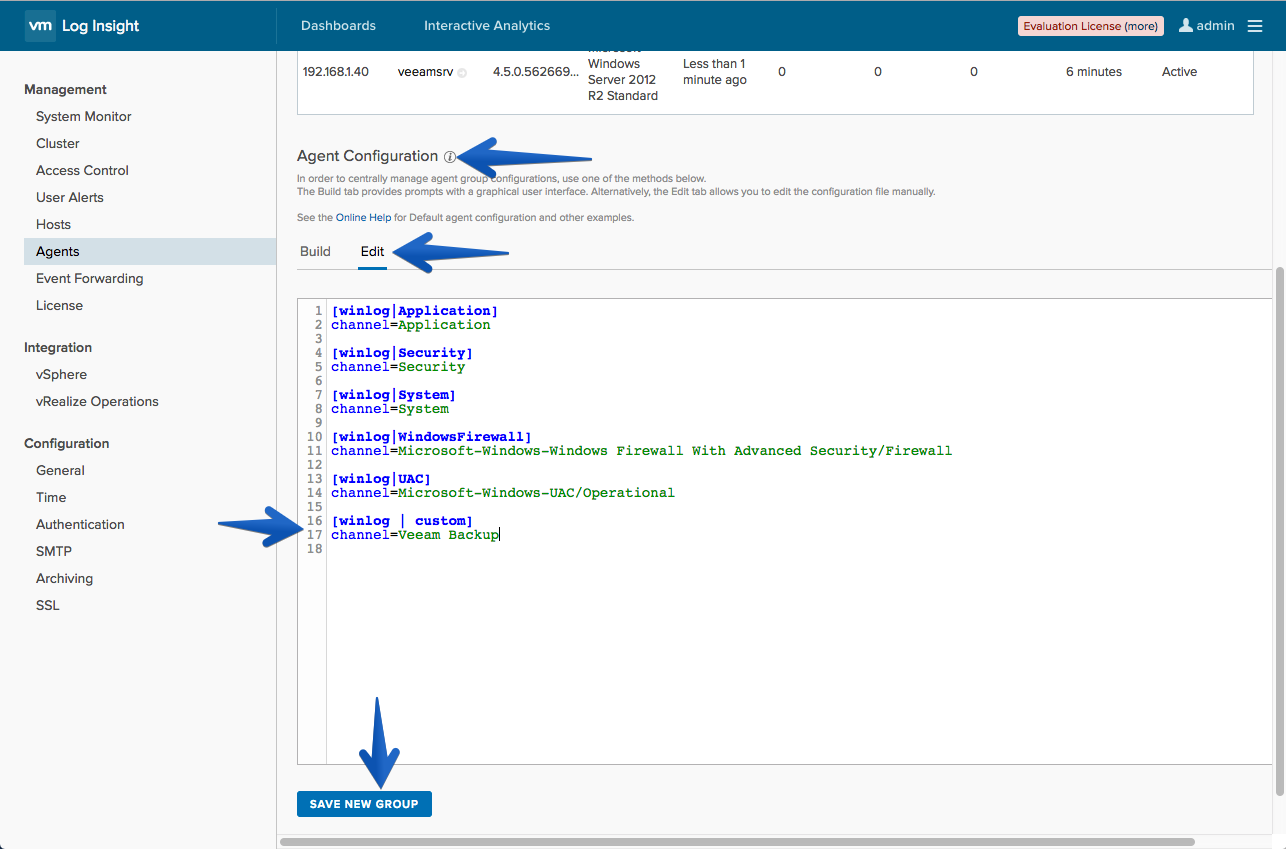1286x849 pixels.
Task: Click the channel=Veeam Backup line
Action: 415,535
